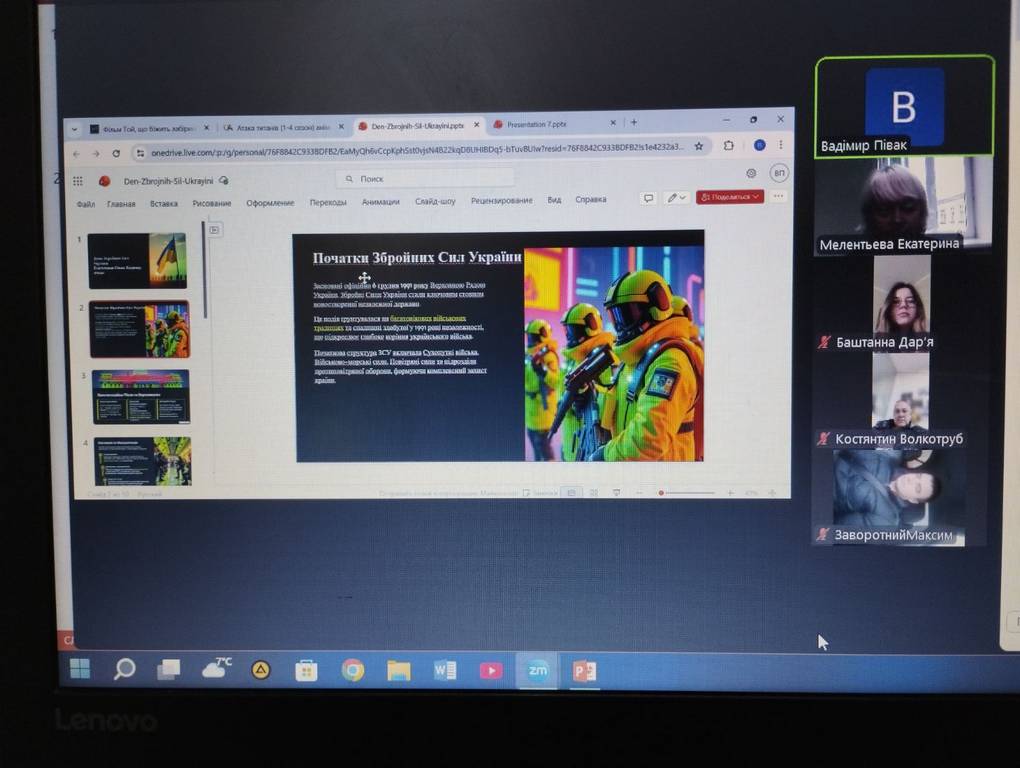This screenshot has height=768, width=1020.
Task: Bookmark this page with the star icon
Action: 699,147
